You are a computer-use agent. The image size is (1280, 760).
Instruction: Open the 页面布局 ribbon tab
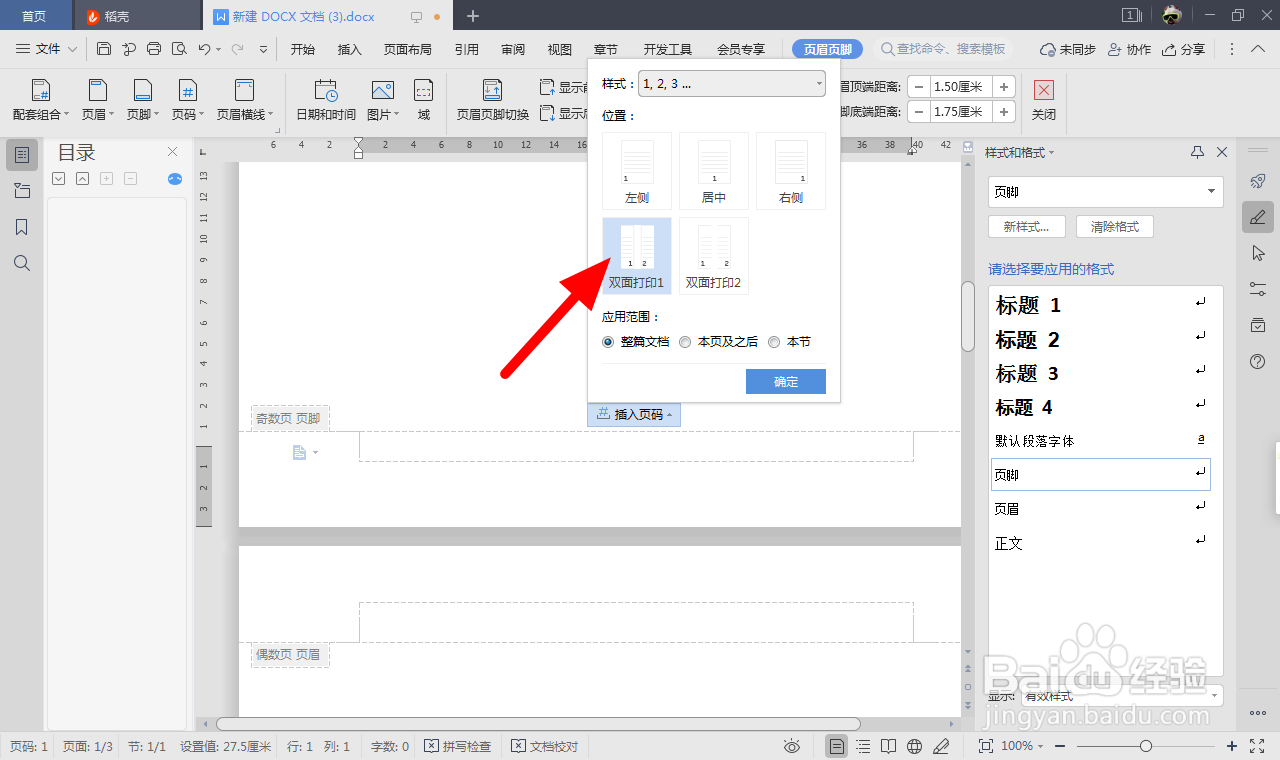pyautogui.click(x=408, y=49)
